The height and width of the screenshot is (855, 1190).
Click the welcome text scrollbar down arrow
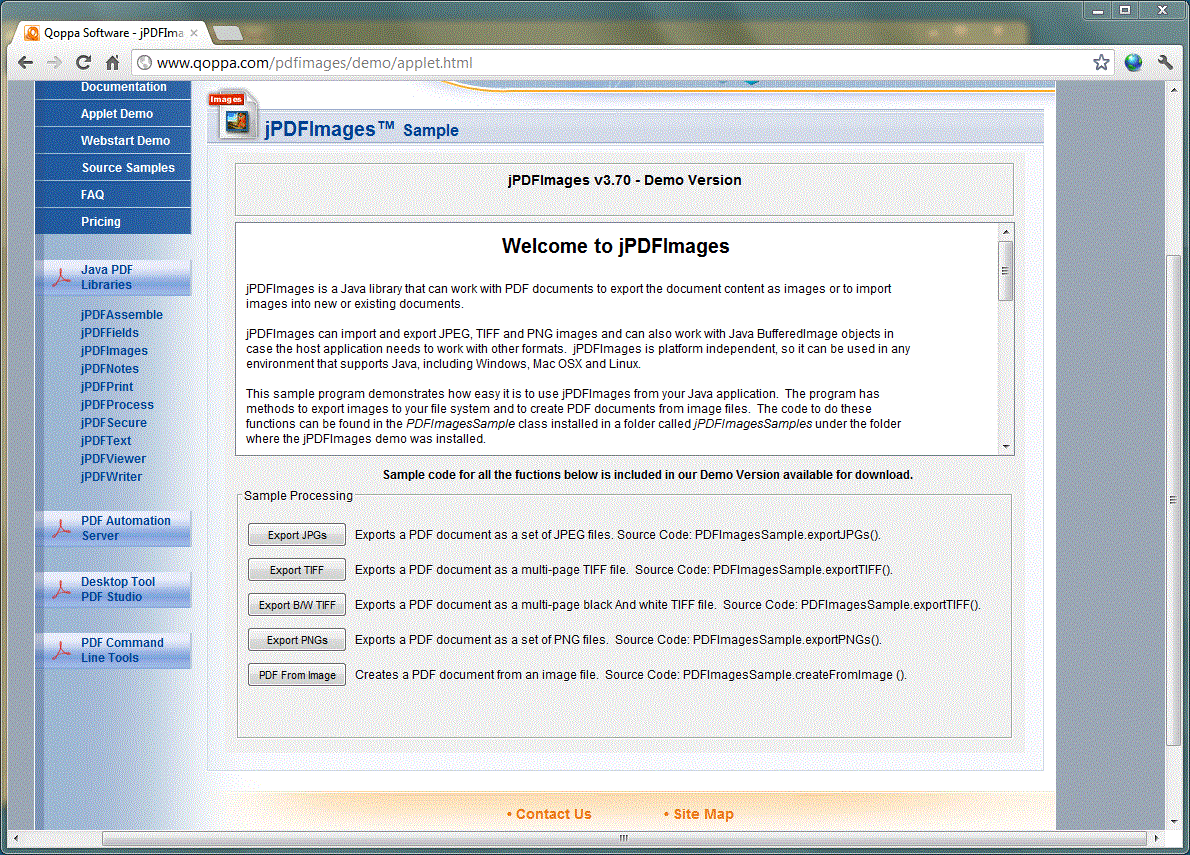pos(1006,447)
